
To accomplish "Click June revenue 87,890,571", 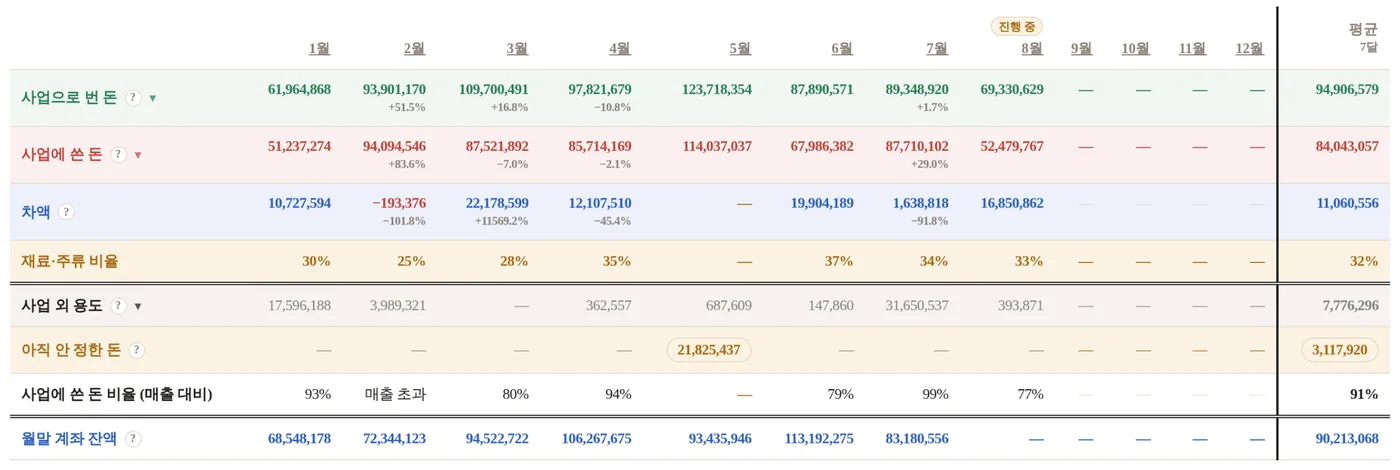I will coord(822,90).
